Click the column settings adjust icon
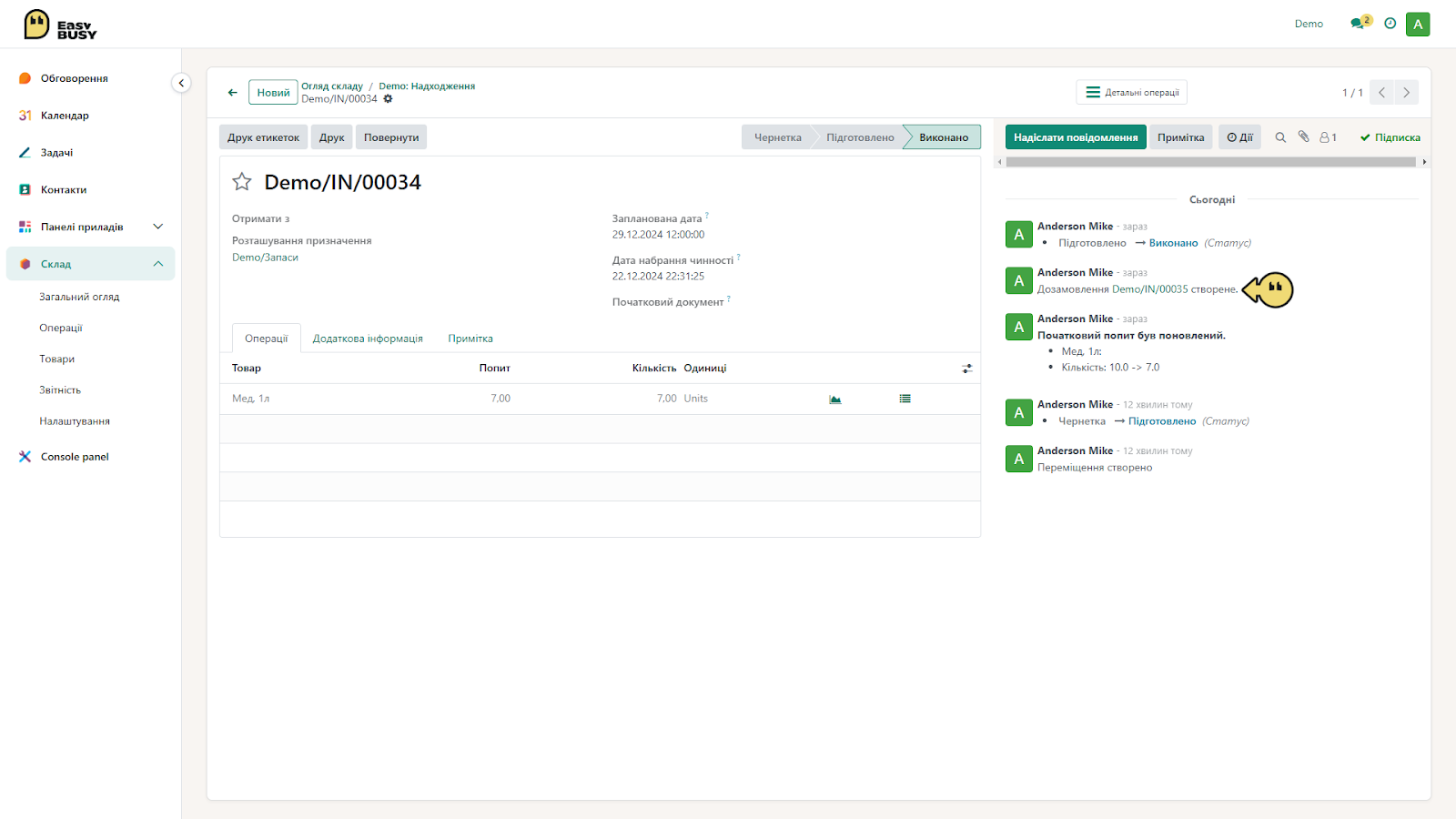Image resolution: width=1456 pixels, height=819 pixels. 967,369
